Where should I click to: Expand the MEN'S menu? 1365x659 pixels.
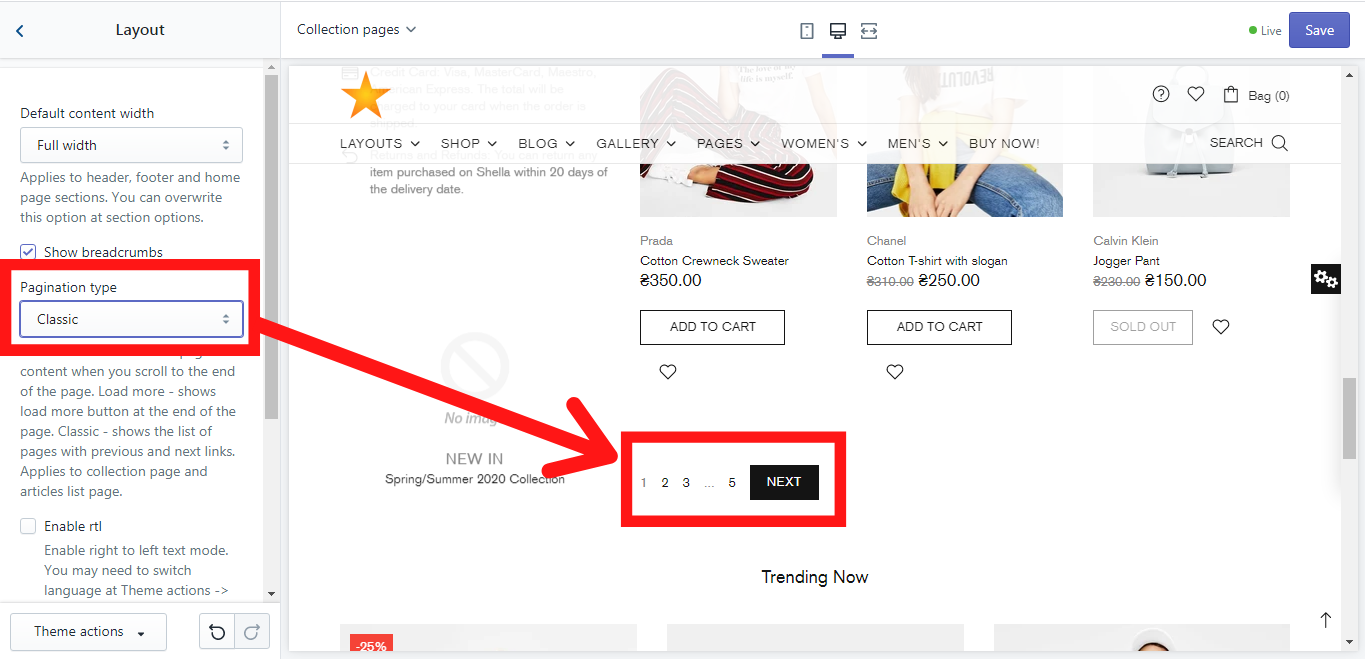[918, 144]
